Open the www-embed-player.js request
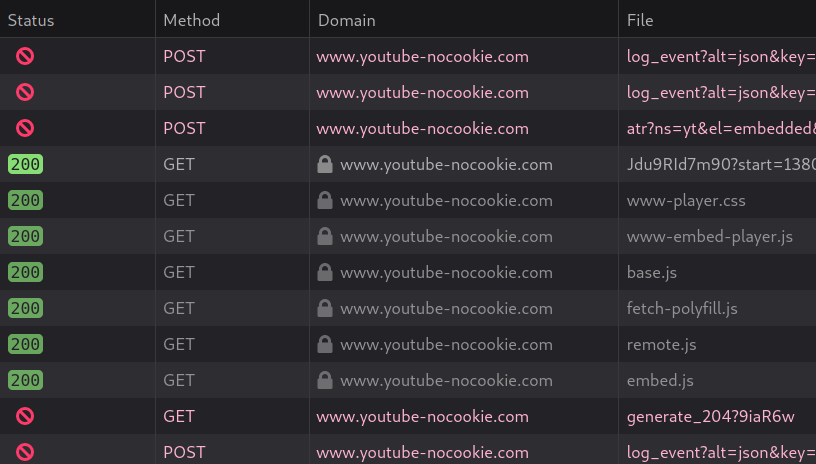816x464 pixels. (x=710, y=237)
